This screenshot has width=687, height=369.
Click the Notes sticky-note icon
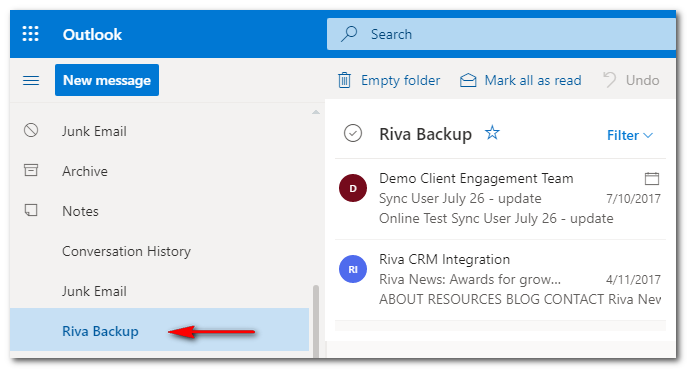pyautogui.click(x=31, y=210)
